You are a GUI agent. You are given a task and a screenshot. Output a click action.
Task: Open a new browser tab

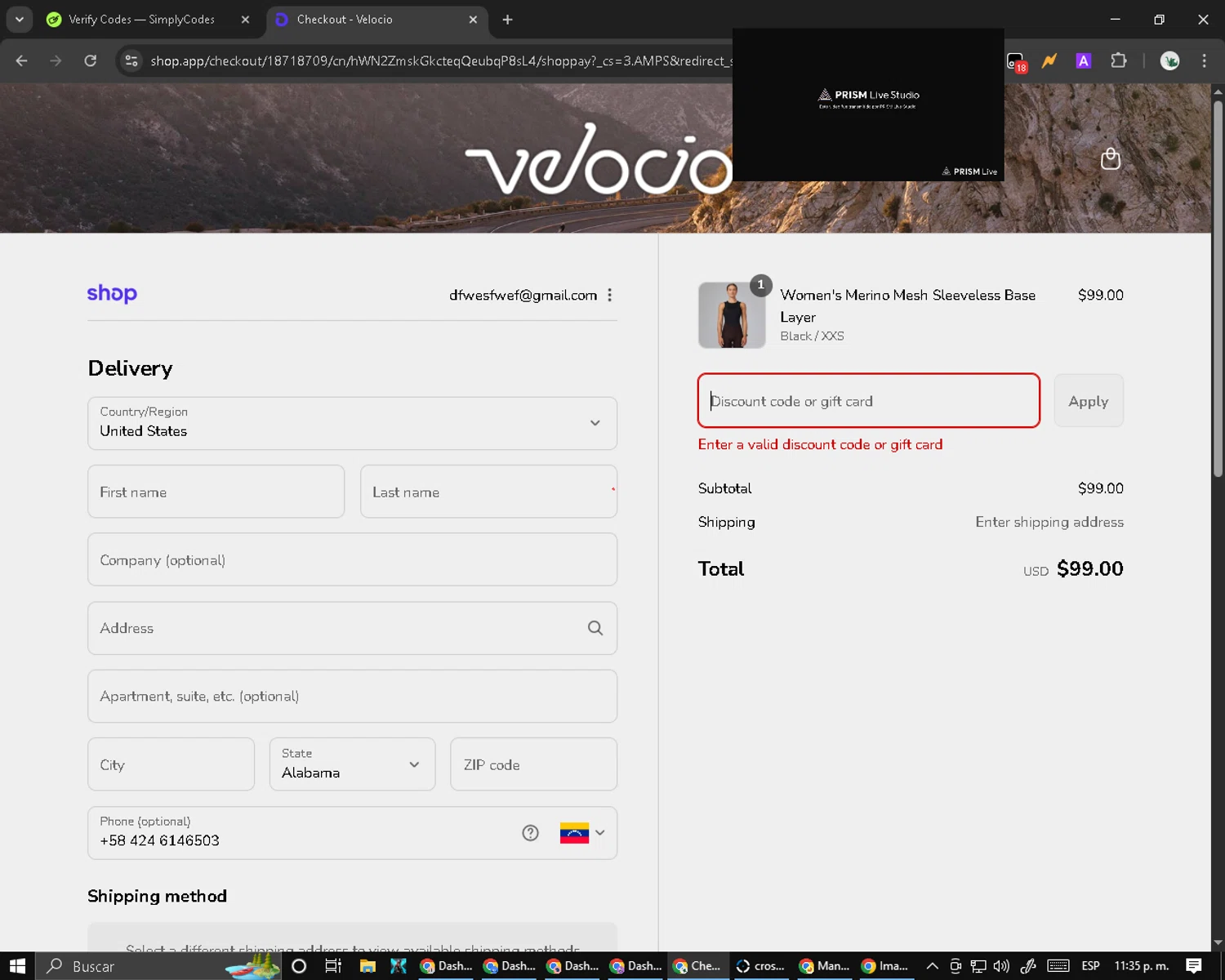[507, 20]
